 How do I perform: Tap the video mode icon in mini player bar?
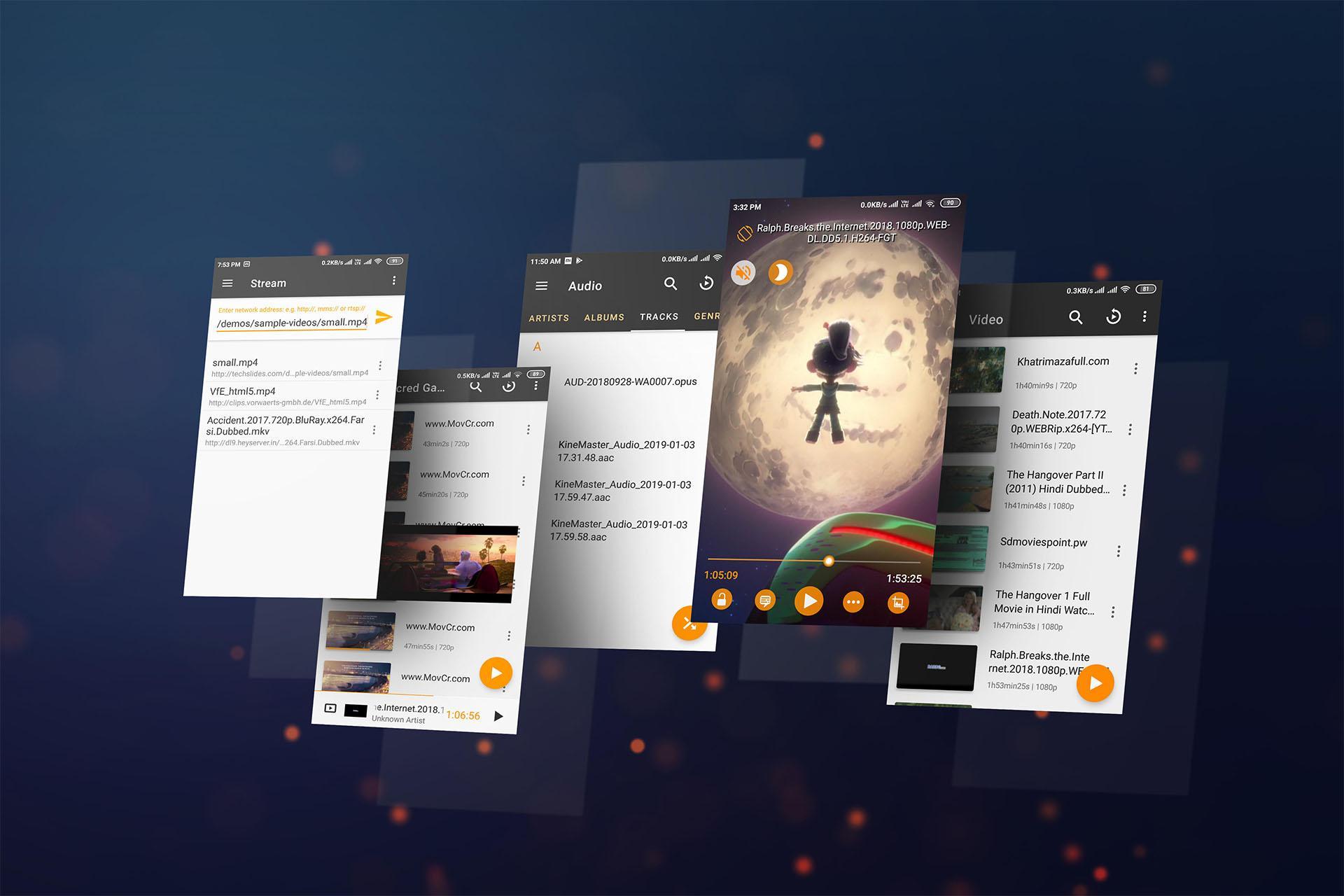(x=330, y=708)
